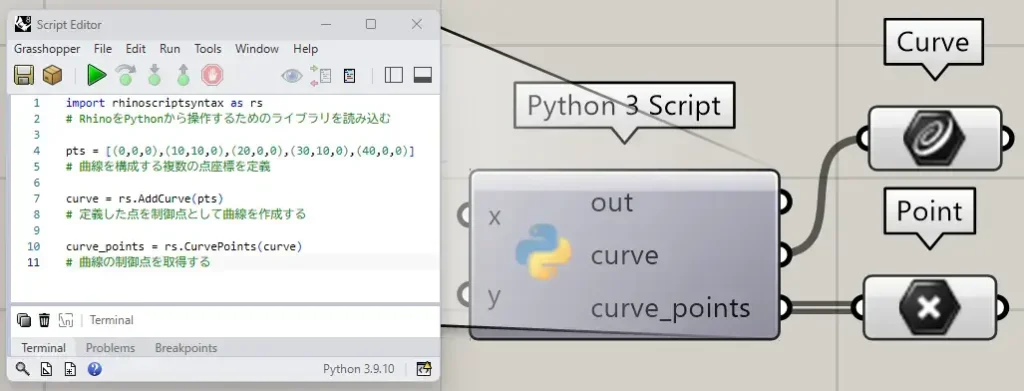This screenshot has height=391, width=1024.
Task: Click the Python logo on the script component
Action: (543, 252)
